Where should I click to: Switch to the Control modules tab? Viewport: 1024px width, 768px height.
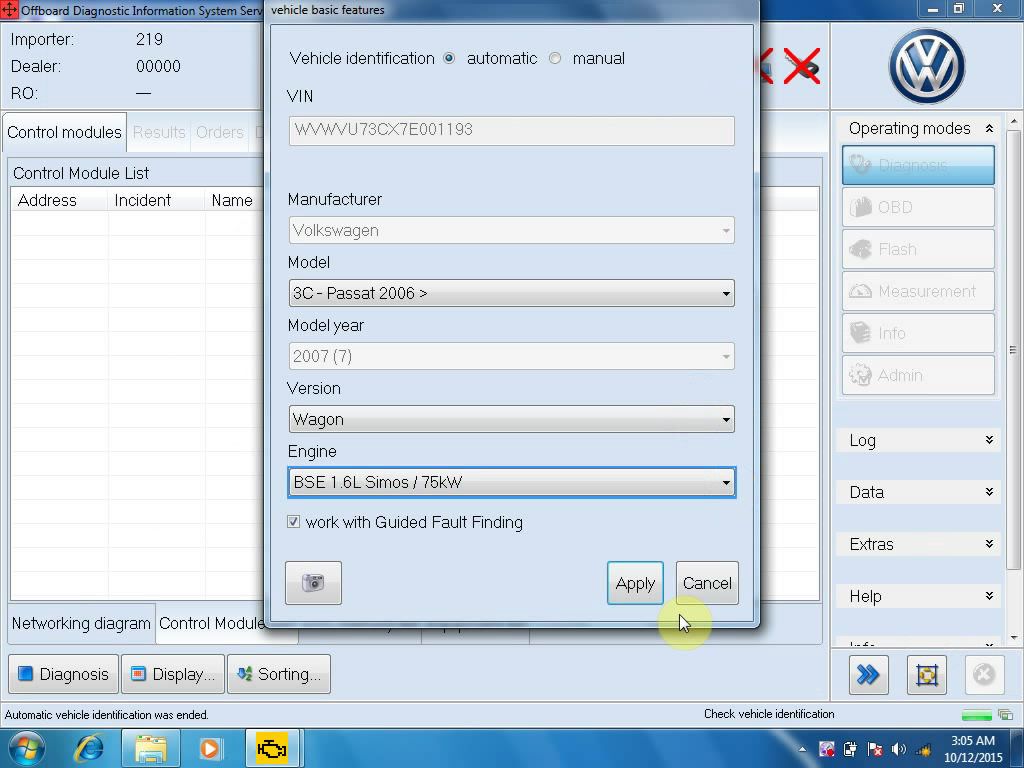[64, 133]
